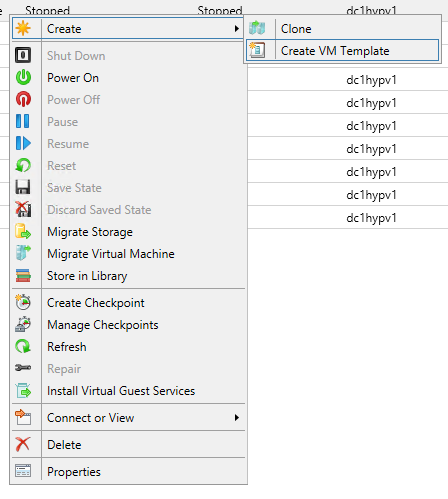
Task: Click the Store in Library books icon
Action: point(23,276)
